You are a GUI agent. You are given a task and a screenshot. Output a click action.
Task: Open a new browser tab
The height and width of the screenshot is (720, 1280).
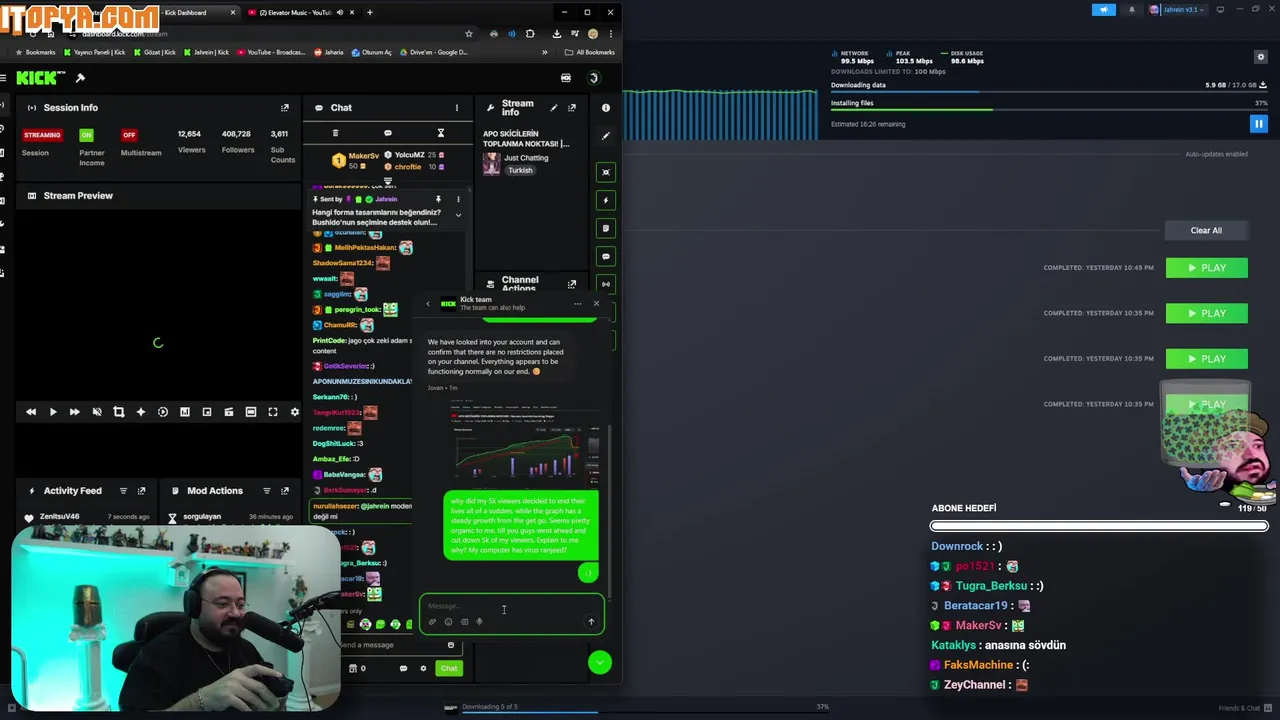click(370, 13)
